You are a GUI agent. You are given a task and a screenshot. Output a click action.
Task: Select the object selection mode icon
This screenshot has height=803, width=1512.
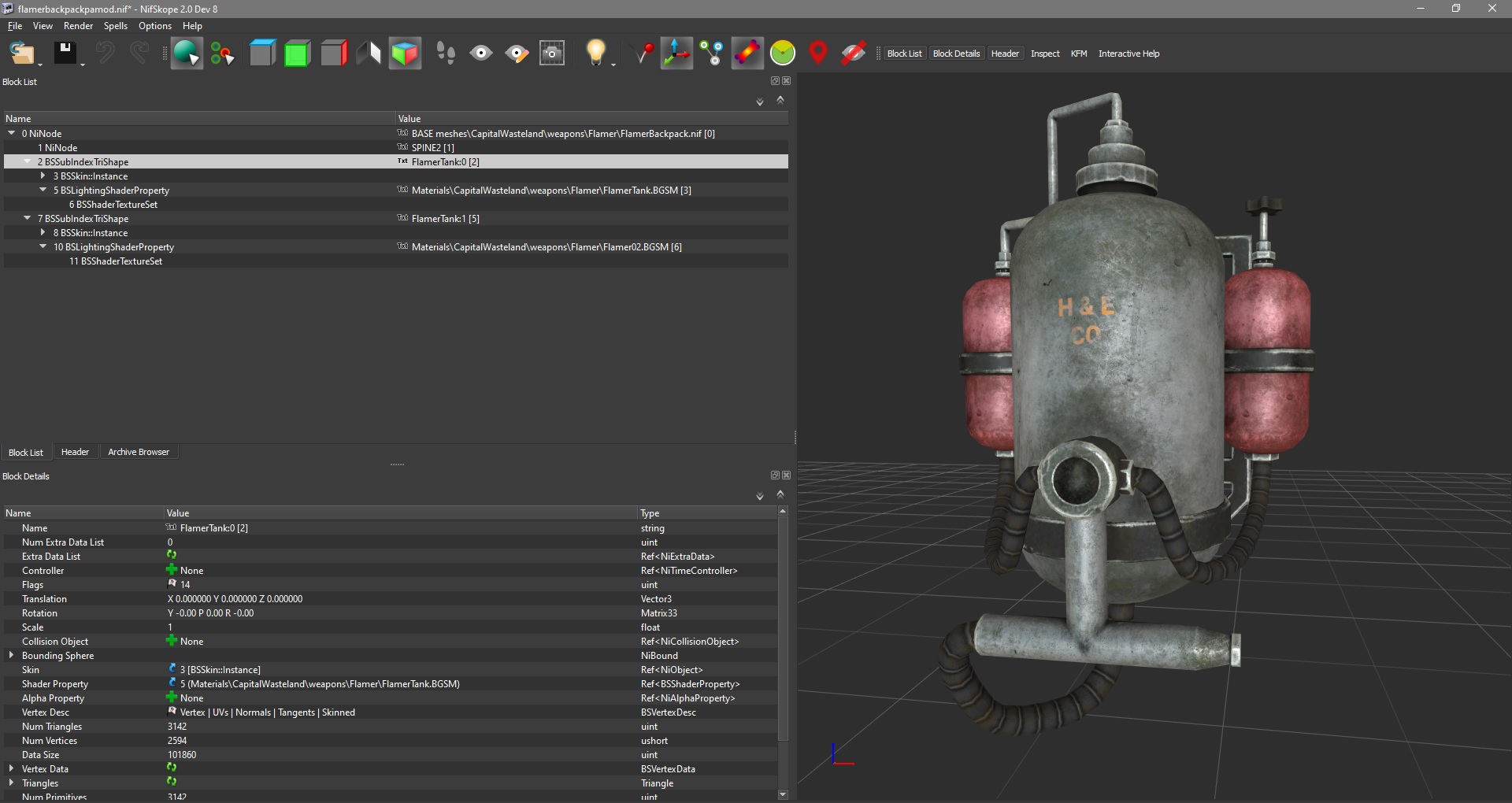186,54
